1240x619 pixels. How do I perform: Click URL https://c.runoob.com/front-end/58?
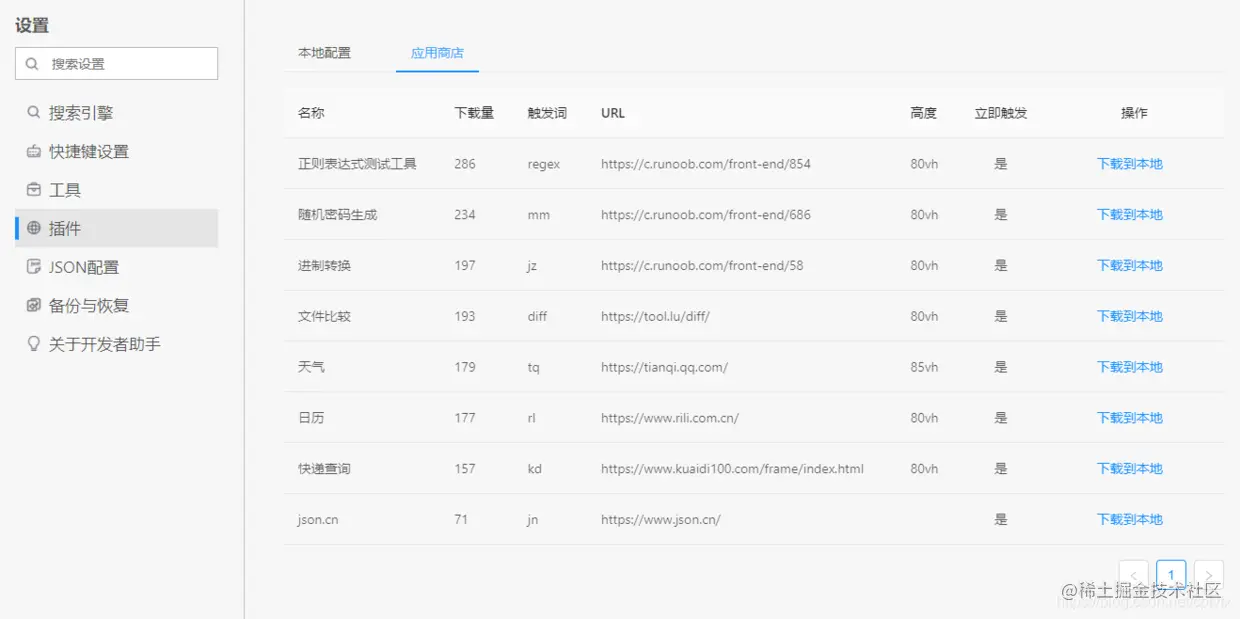click(702, 266)
